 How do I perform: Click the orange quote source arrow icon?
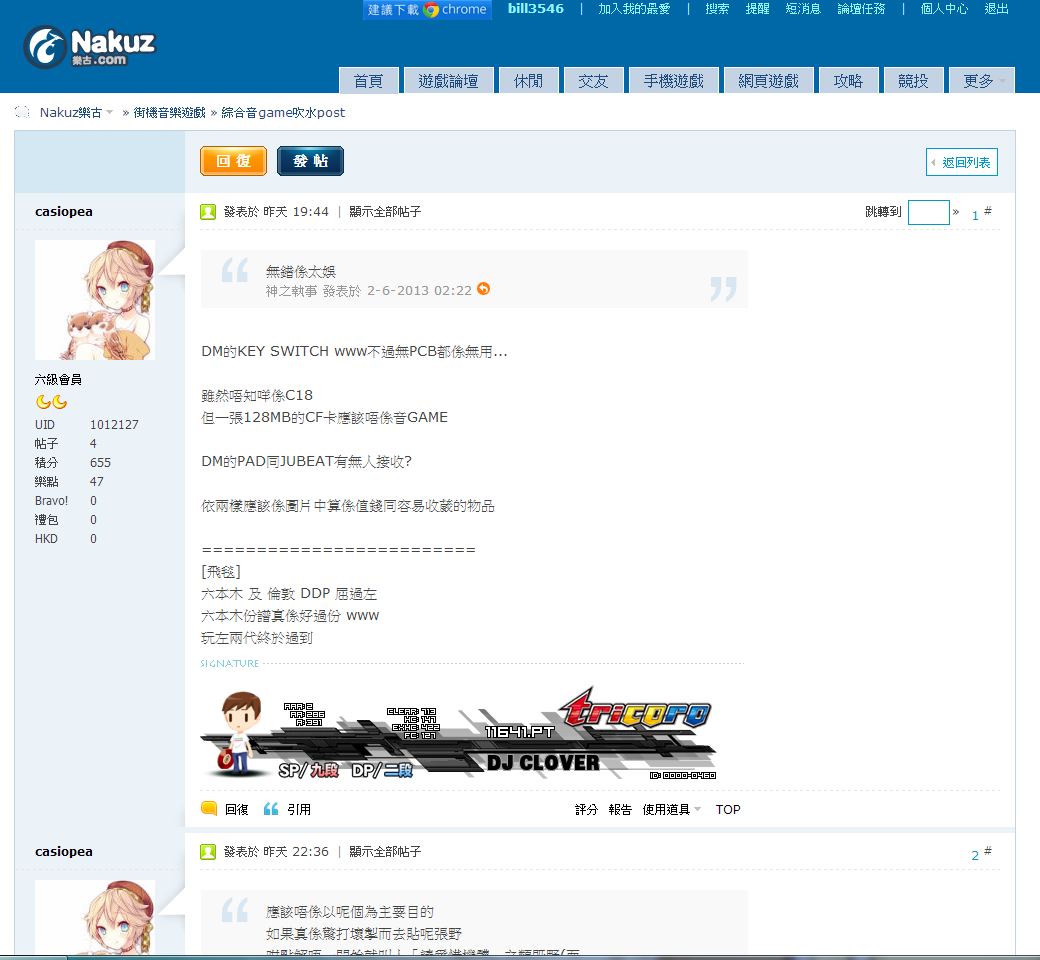[x=484, y=289]
